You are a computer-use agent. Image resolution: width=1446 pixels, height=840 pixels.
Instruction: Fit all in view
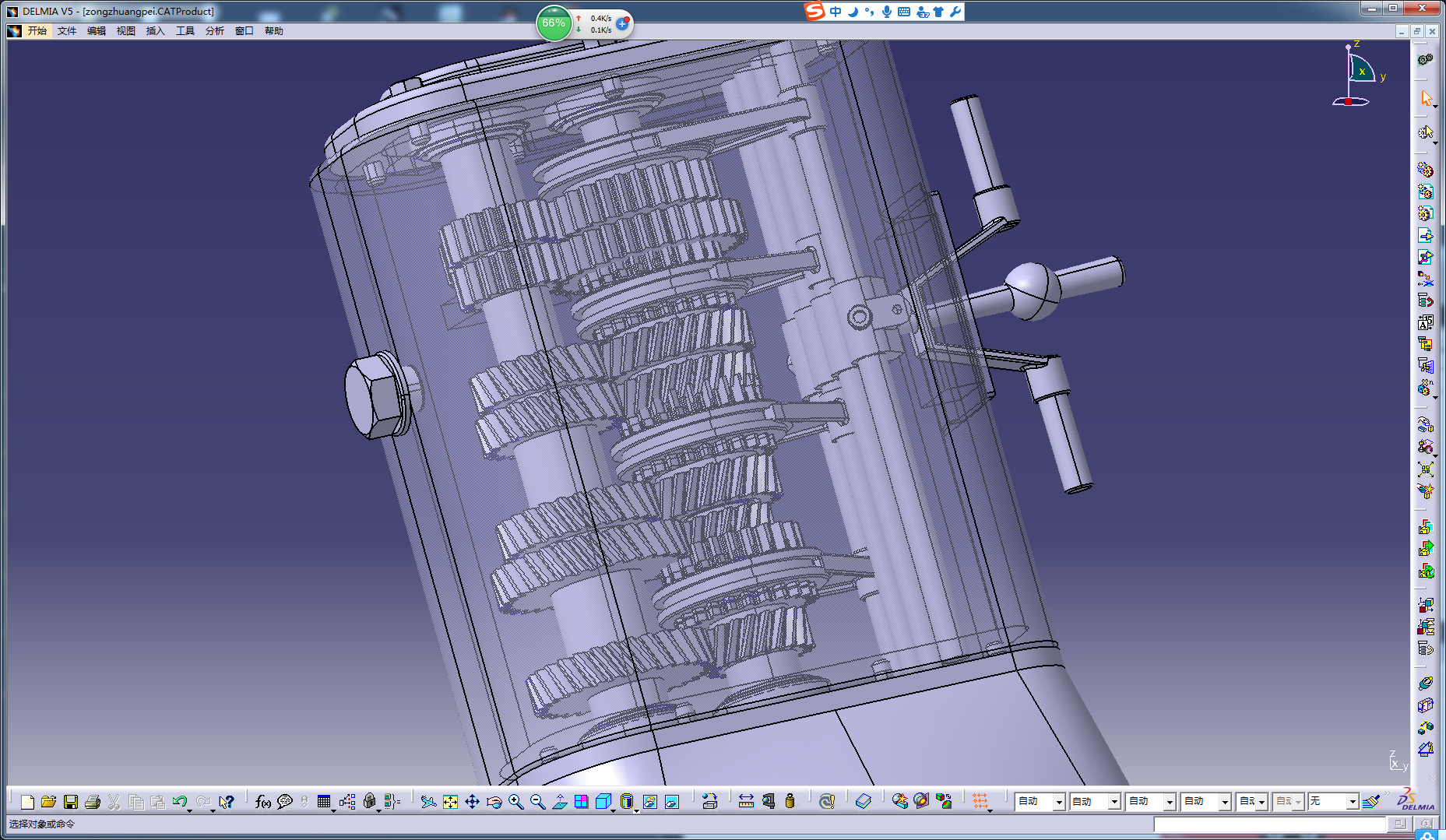pos(450,802)
